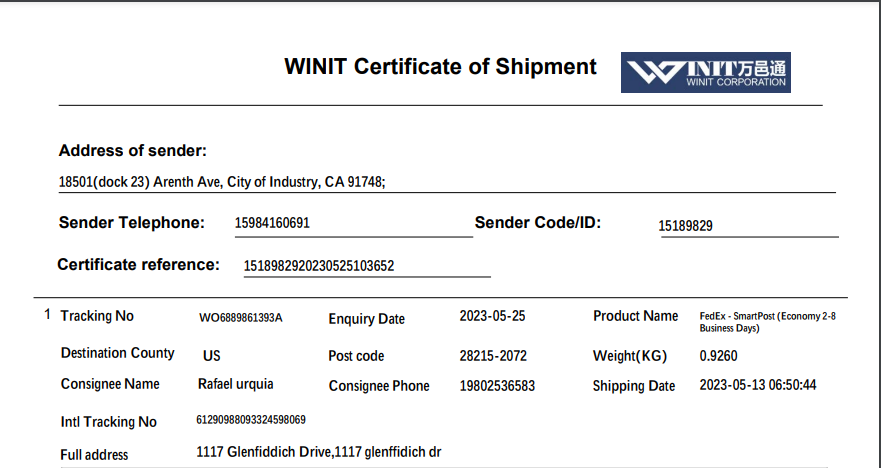
Task: Click the Destination County value US
Action: 212,356
